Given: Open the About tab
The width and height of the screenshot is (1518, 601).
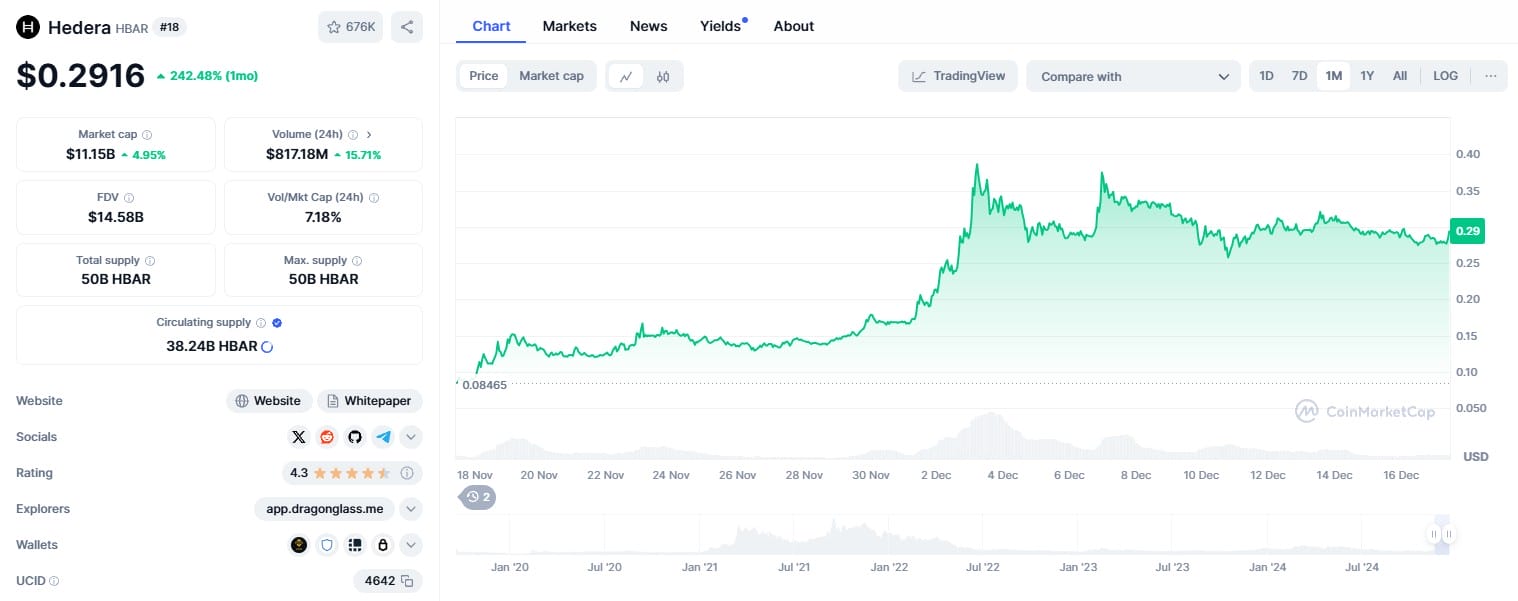Looking at the screenshot, I should coord(794,26).
